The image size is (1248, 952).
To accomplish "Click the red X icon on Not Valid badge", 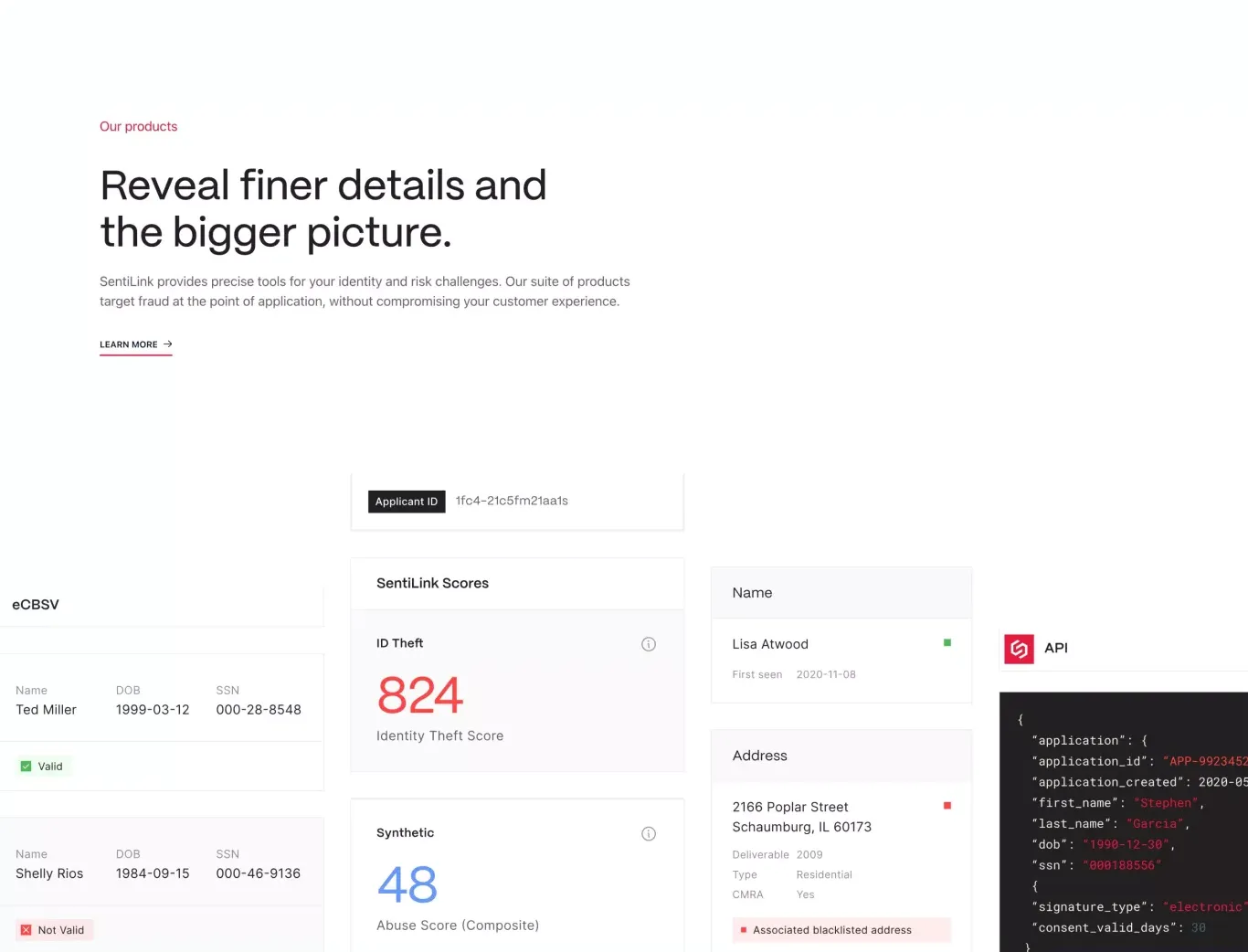I will tap(26, 930).
